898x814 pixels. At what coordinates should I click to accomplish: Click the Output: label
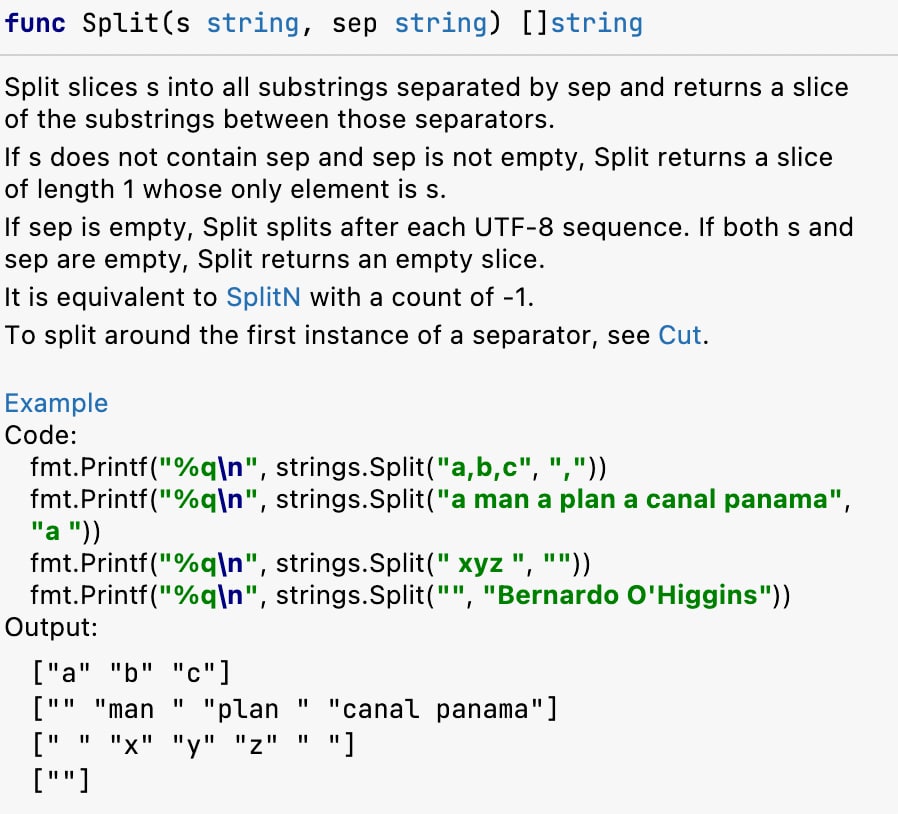tap(51, 627)
